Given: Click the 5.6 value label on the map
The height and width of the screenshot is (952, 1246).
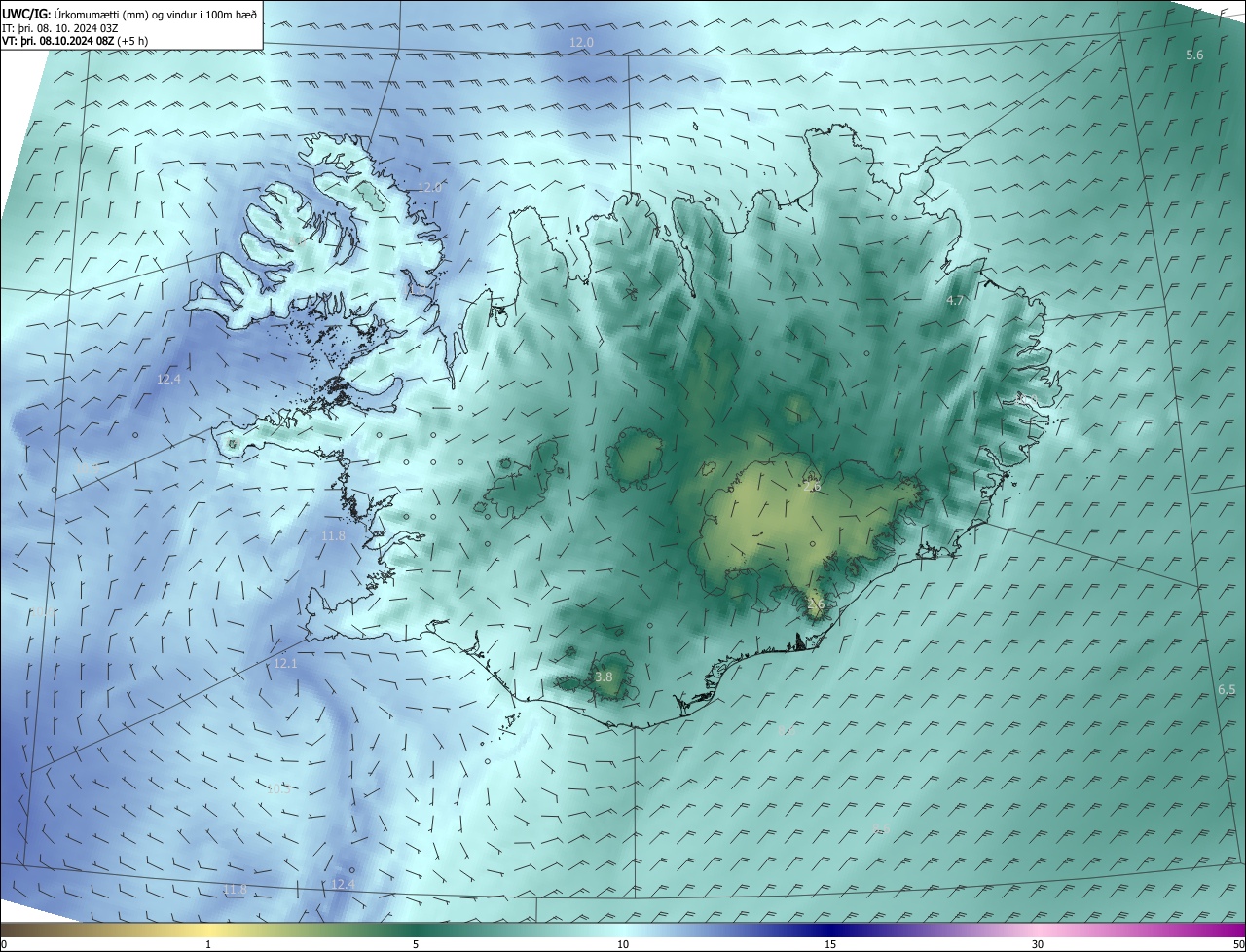Looking at the screenshot, I should click(x=1194, y=55).
